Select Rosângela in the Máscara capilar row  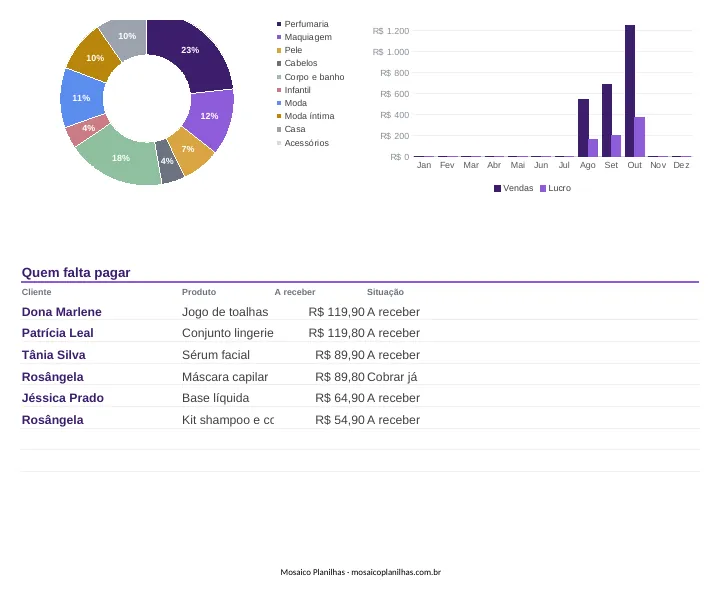52,377
